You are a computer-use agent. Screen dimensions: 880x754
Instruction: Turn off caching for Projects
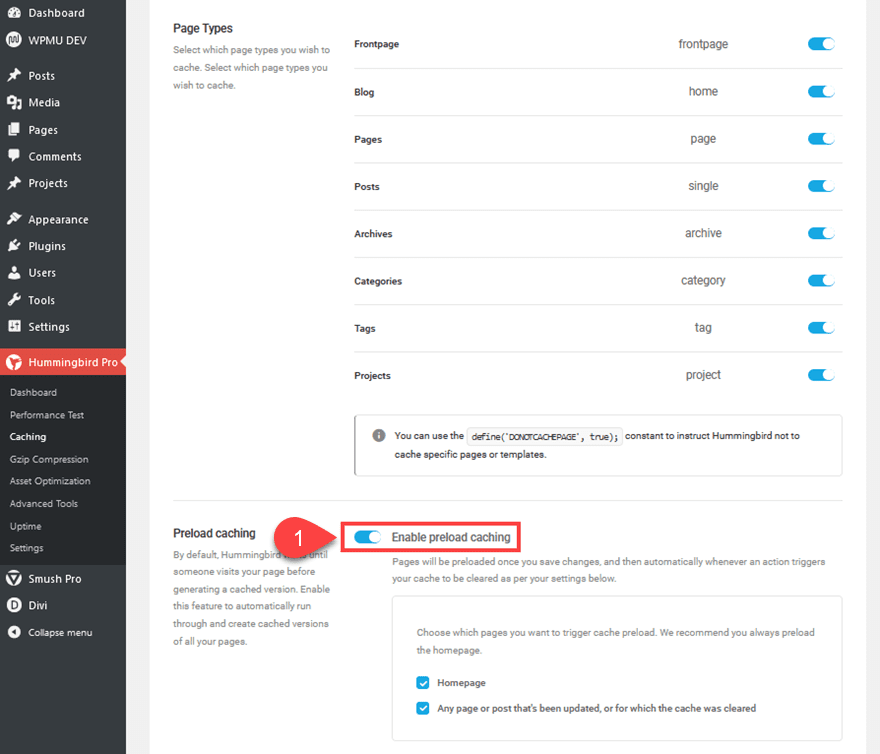pyautogui.click(x=821, y=375)
